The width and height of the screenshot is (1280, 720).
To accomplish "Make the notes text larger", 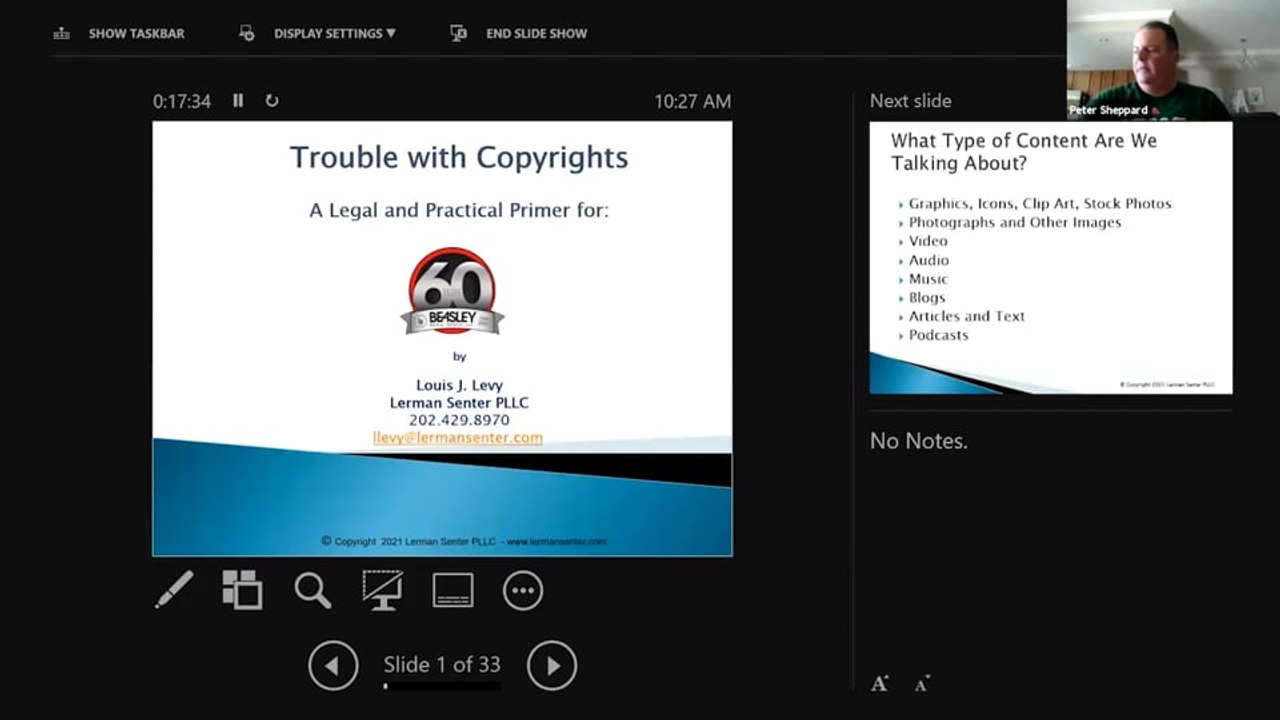I will (880, 684).
